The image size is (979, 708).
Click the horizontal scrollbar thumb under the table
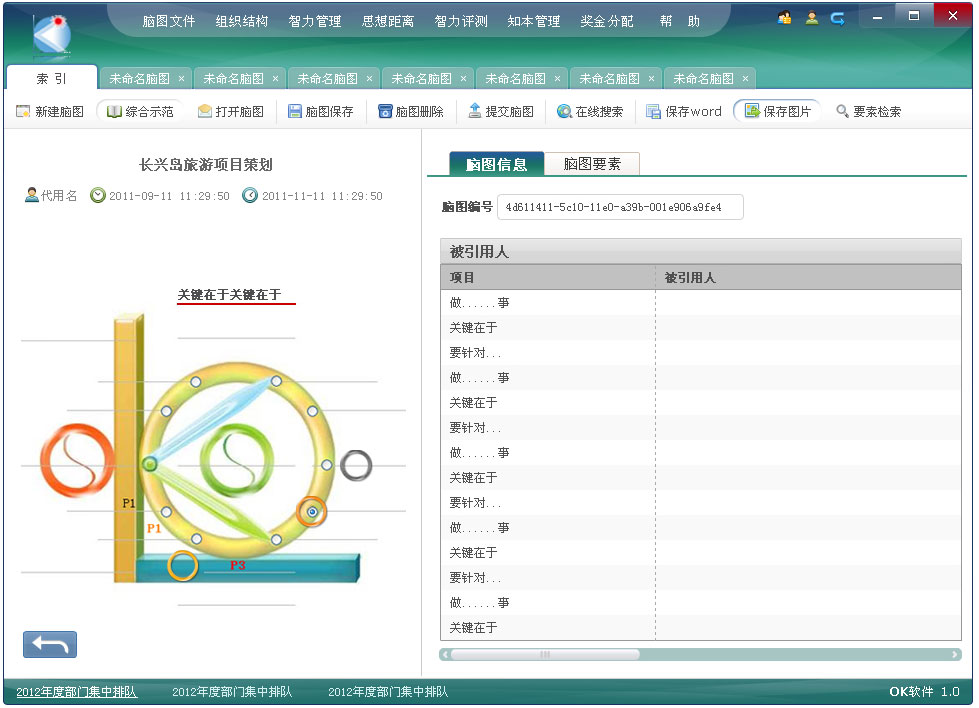[545, 654]
